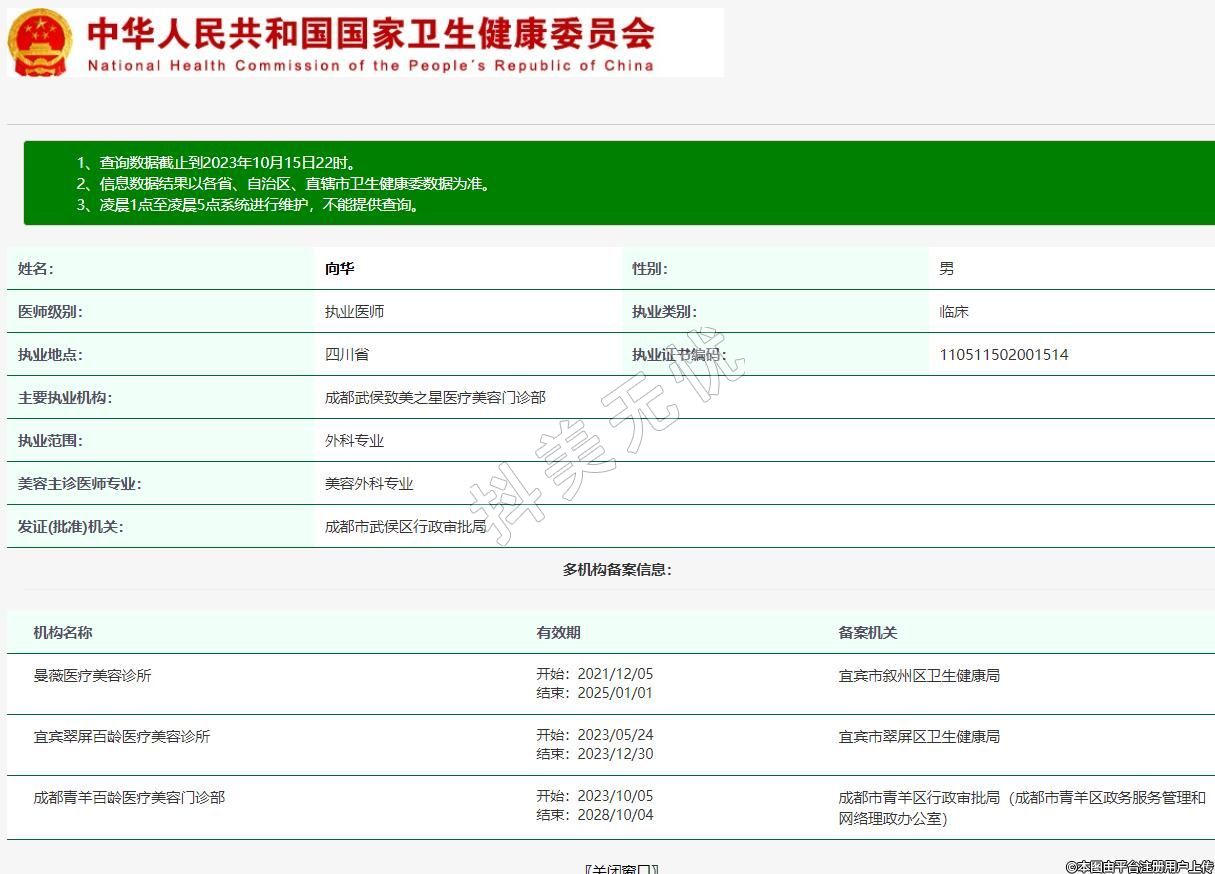Select the 成都青羊百龄医疗美容门诊部 row entry

click(x=129, y=798)
